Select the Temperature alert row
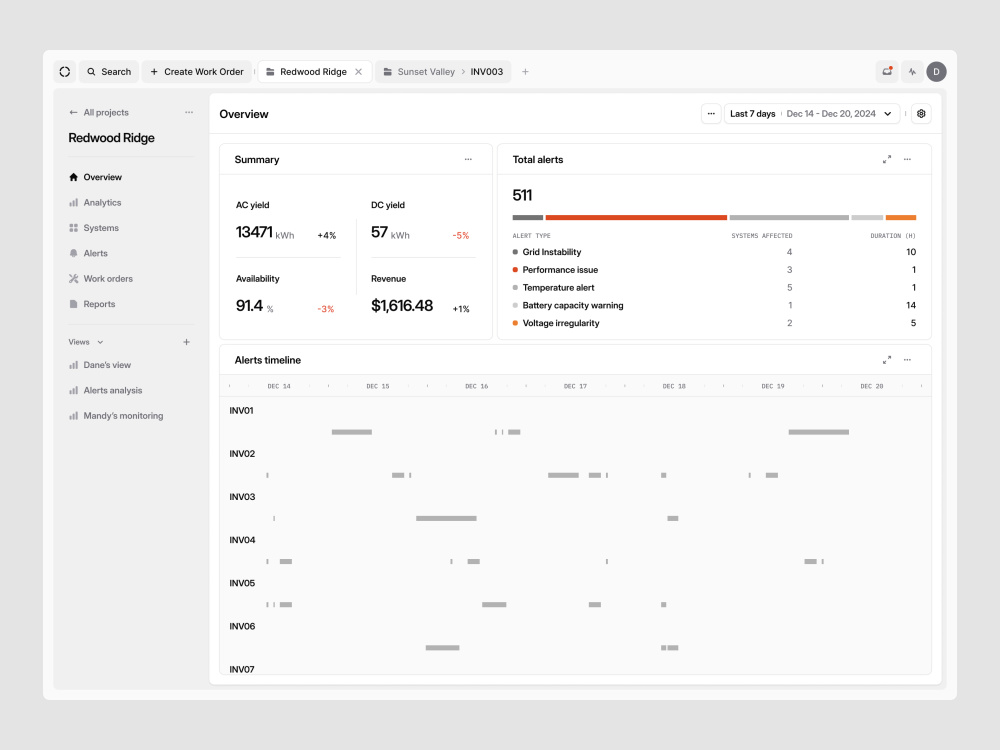Screen dimensions: 1000x750 [714, 288]
